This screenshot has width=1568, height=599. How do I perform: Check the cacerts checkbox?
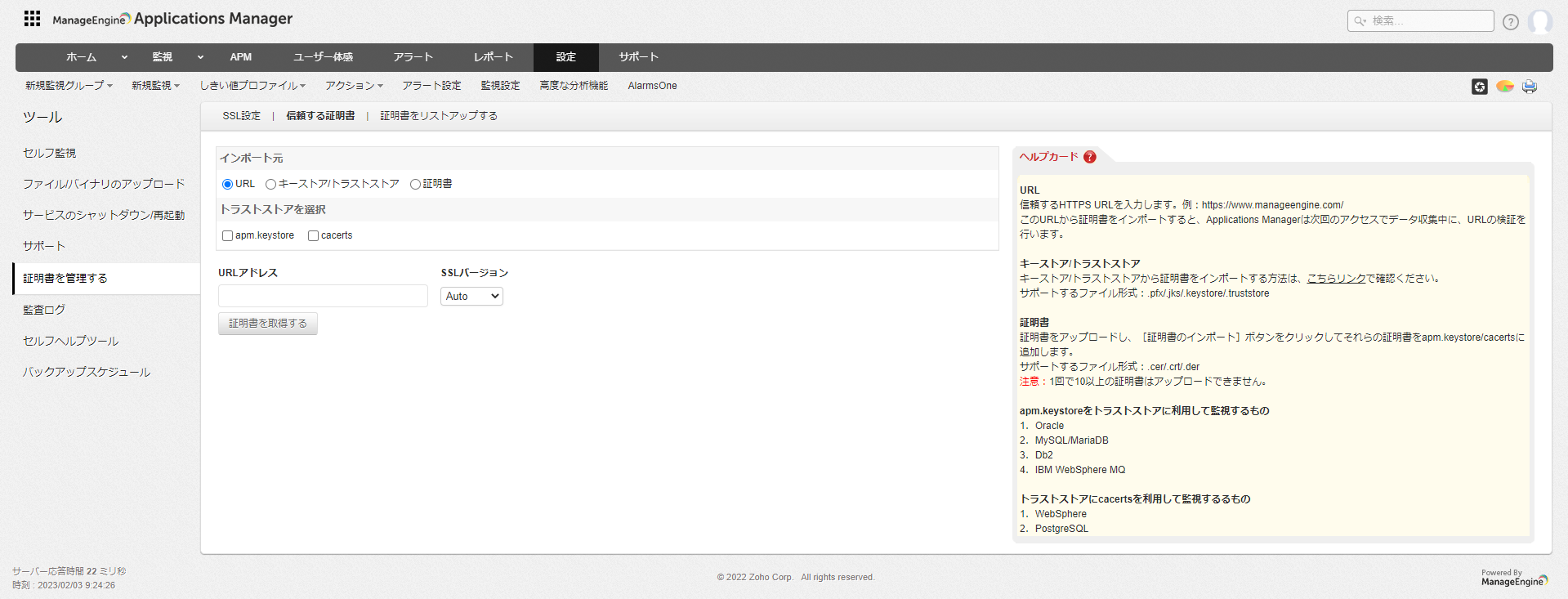[313, 236]
